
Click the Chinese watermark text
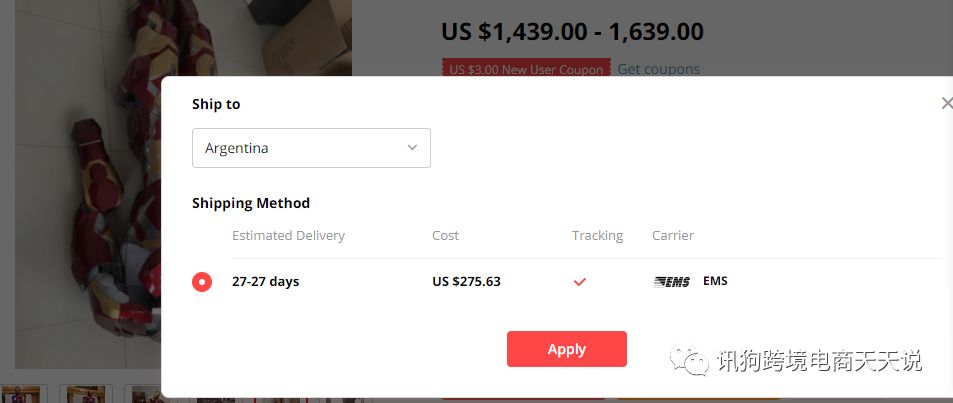tap(818, 361)
